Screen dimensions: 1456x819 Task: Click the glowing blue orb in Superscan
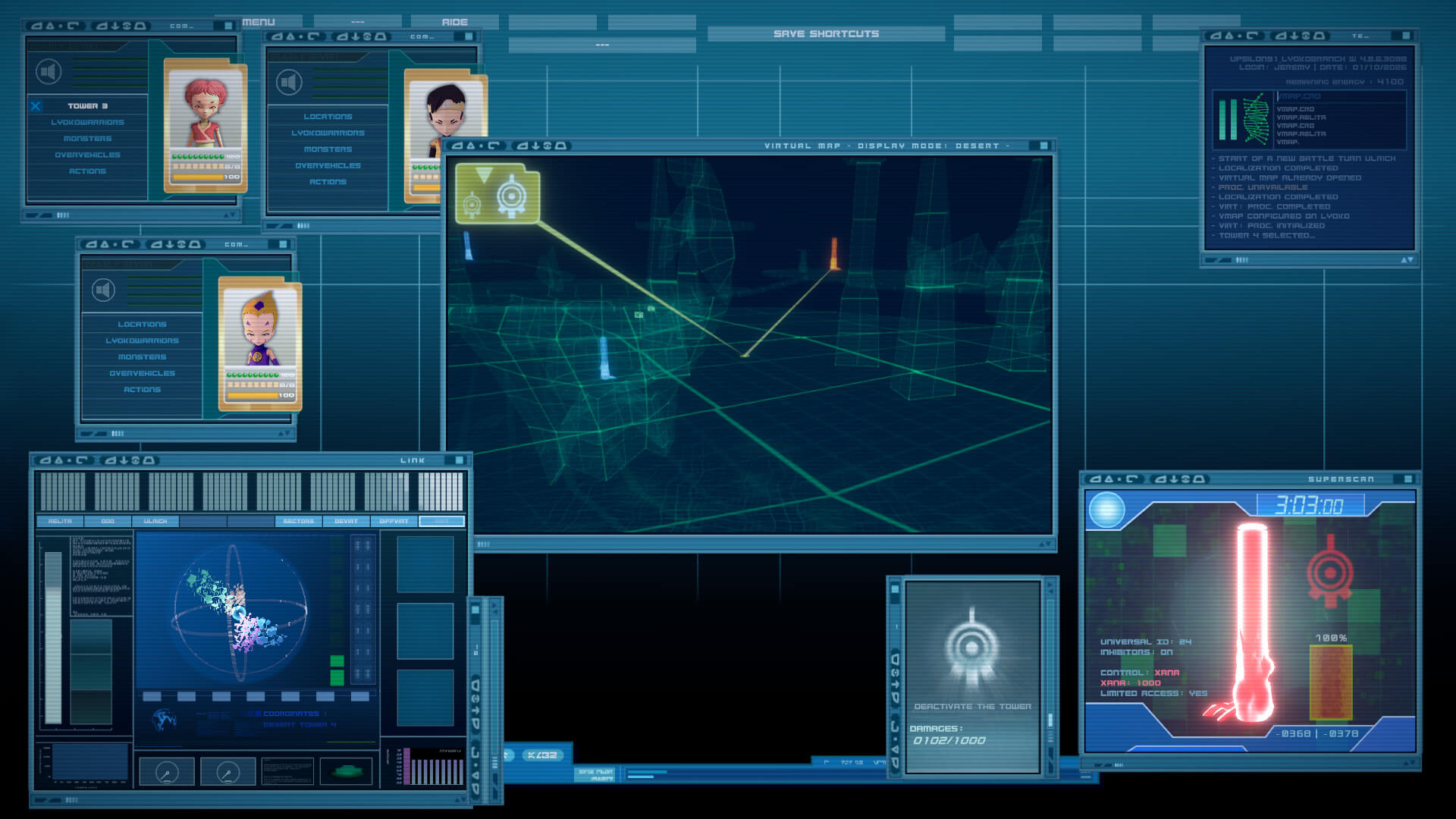[x=1106, y=510]
